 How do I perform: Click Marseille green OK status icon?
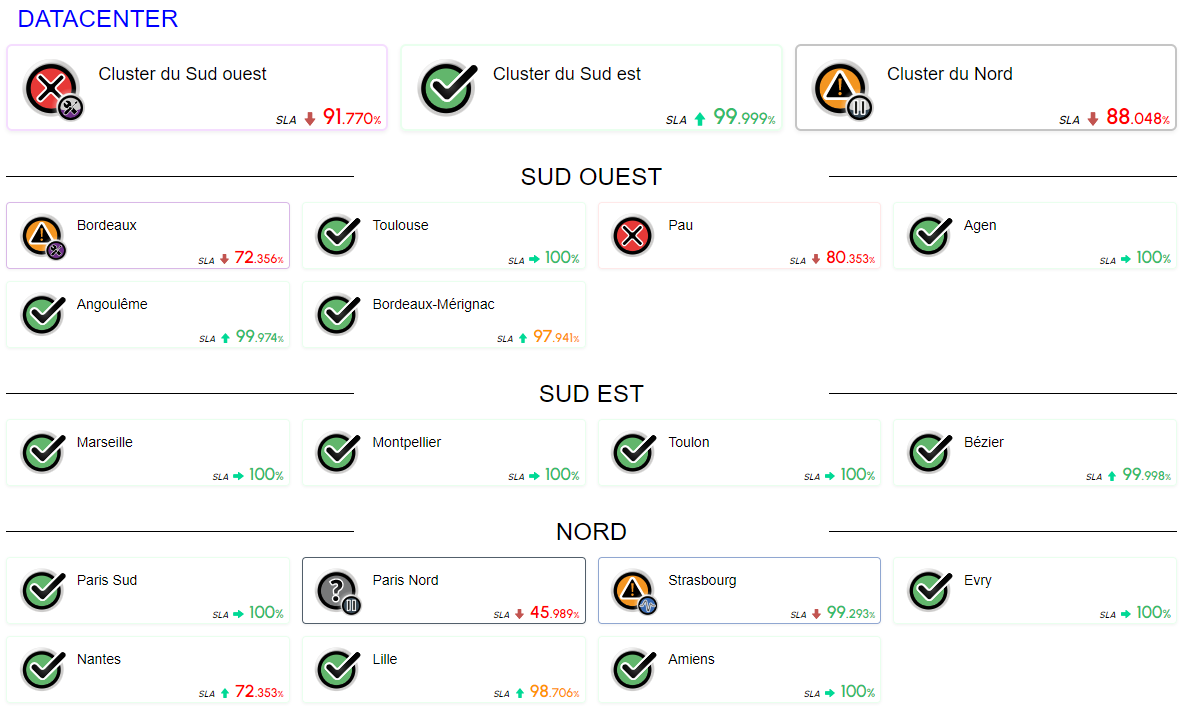(41, 453)
